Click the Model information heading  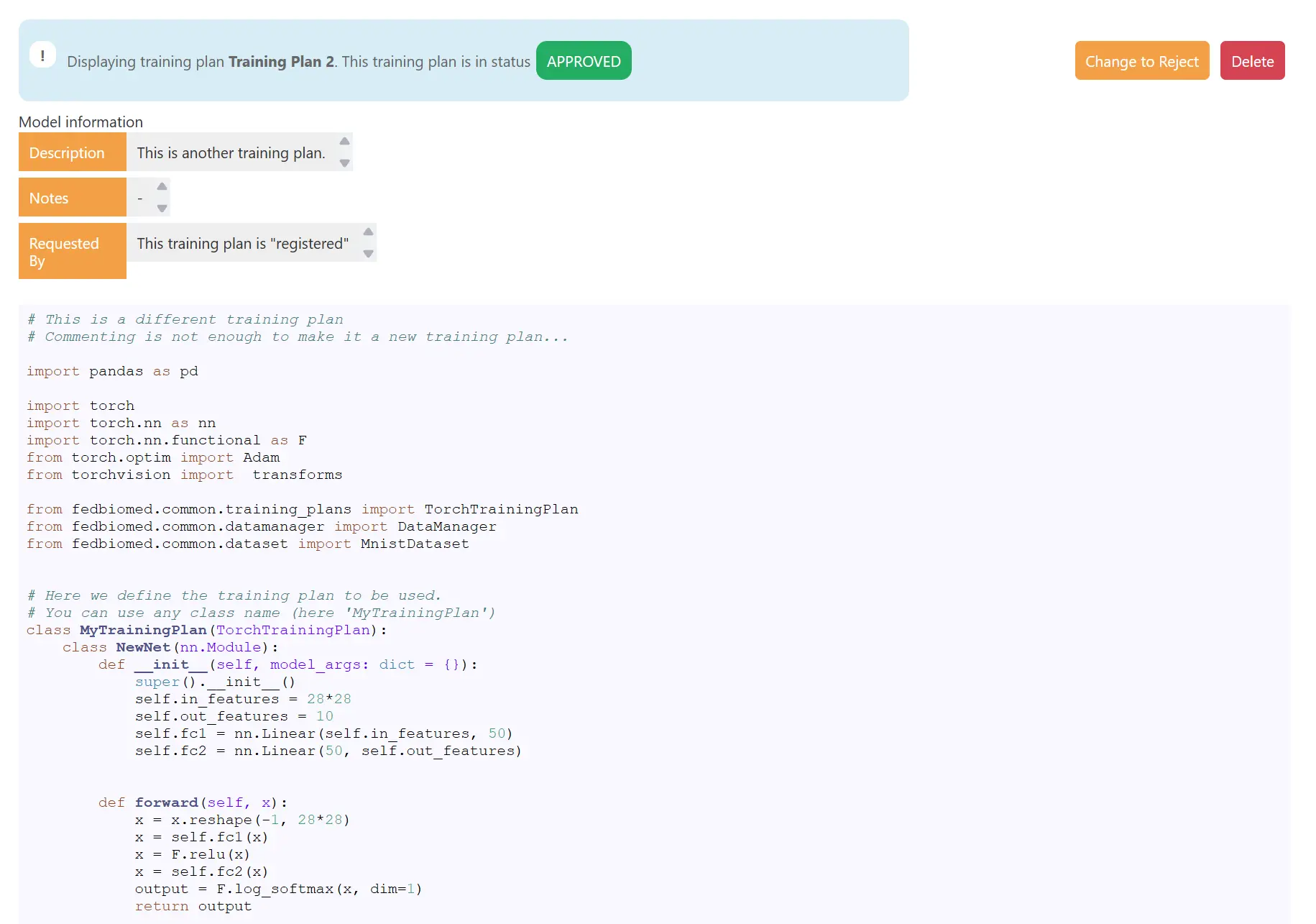click(80, 122)
